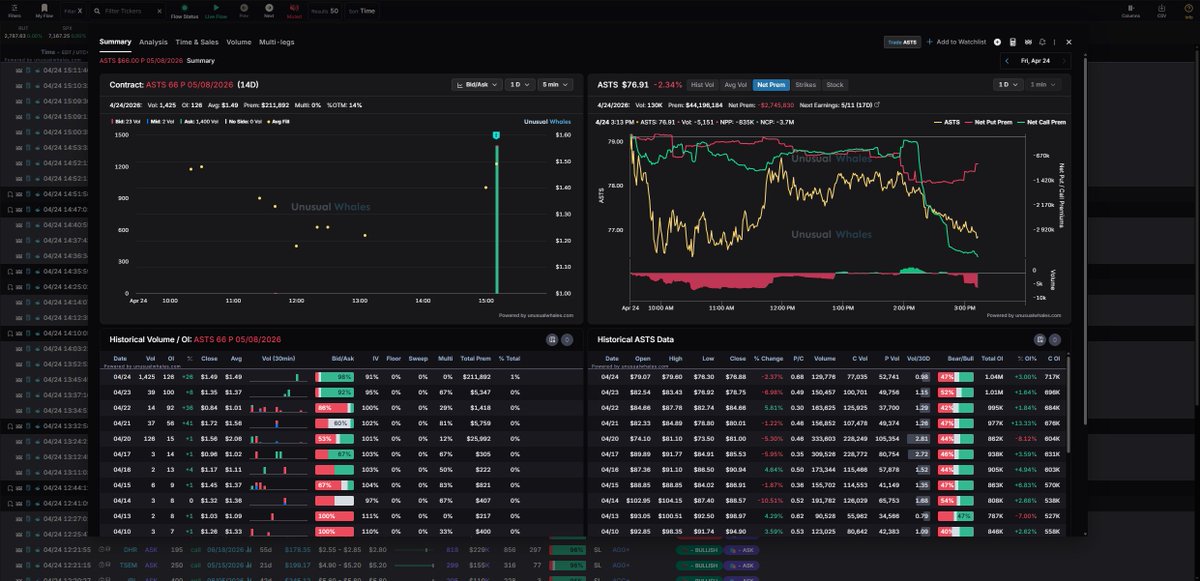Open the ASTS chart 1 D range dropdown
Viewport: 1200px width, 581px height.
(1009, 85)
